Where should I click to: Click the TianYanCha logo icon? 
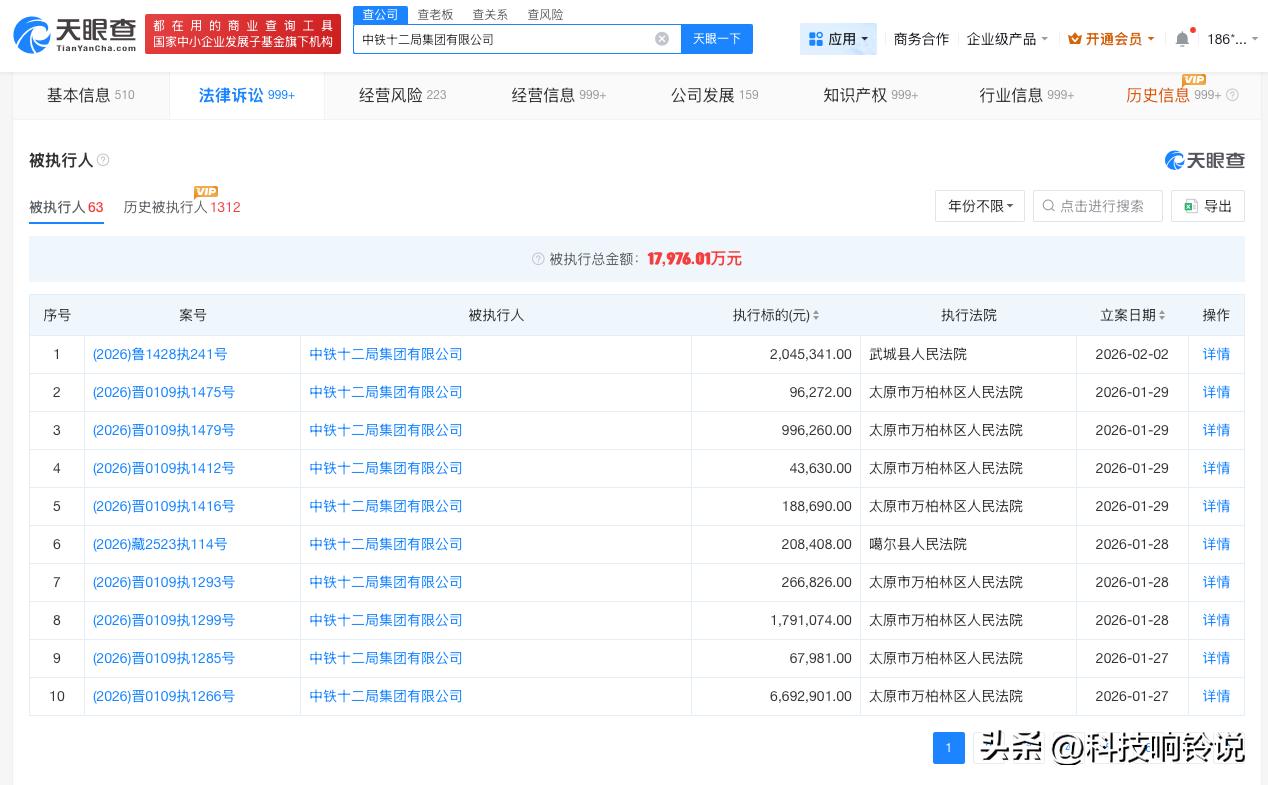pyautogui.click(x=32, y=35)
